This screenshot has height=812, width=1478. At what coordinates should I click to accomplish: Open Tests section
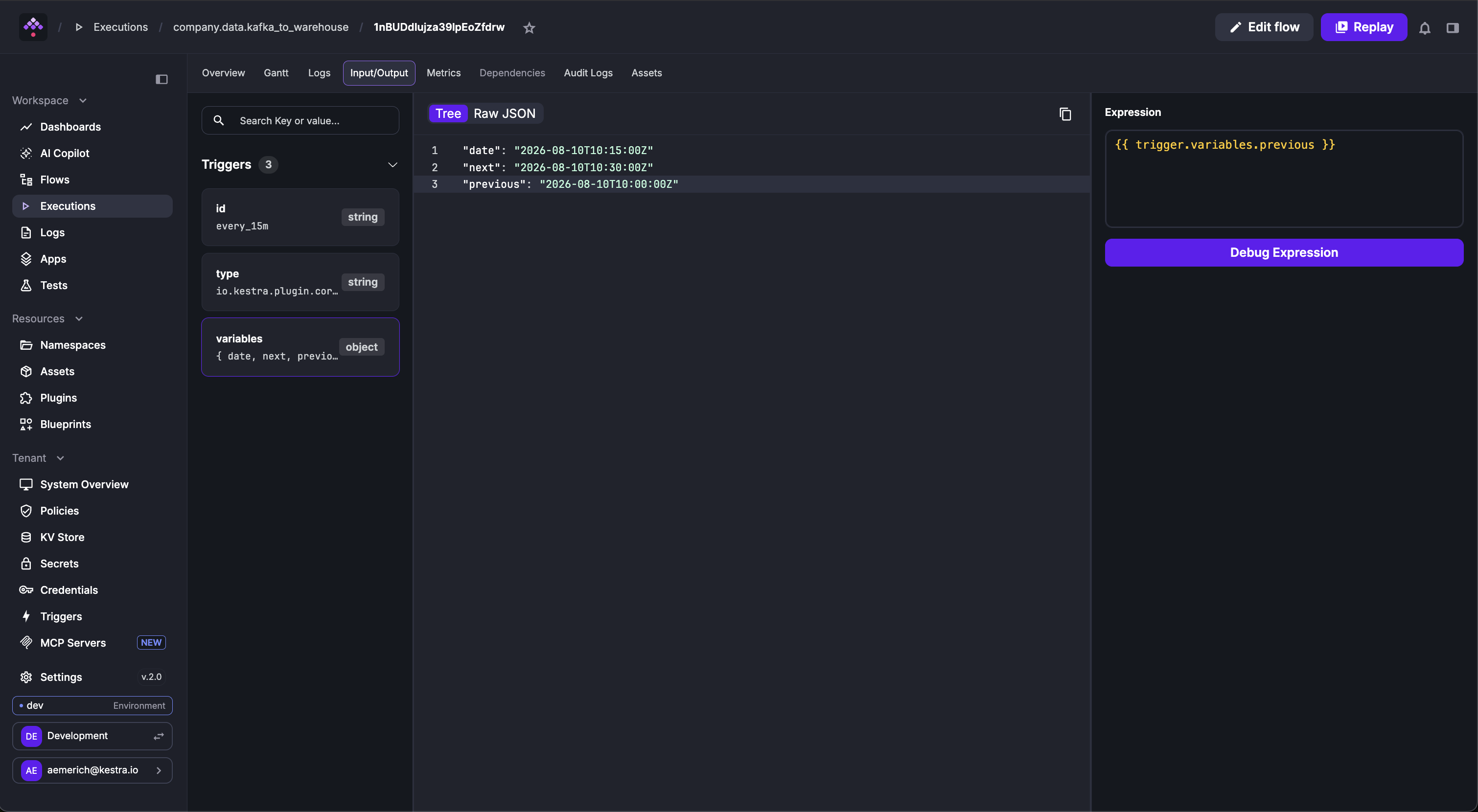pyautogui.click(x=92, y=285)
